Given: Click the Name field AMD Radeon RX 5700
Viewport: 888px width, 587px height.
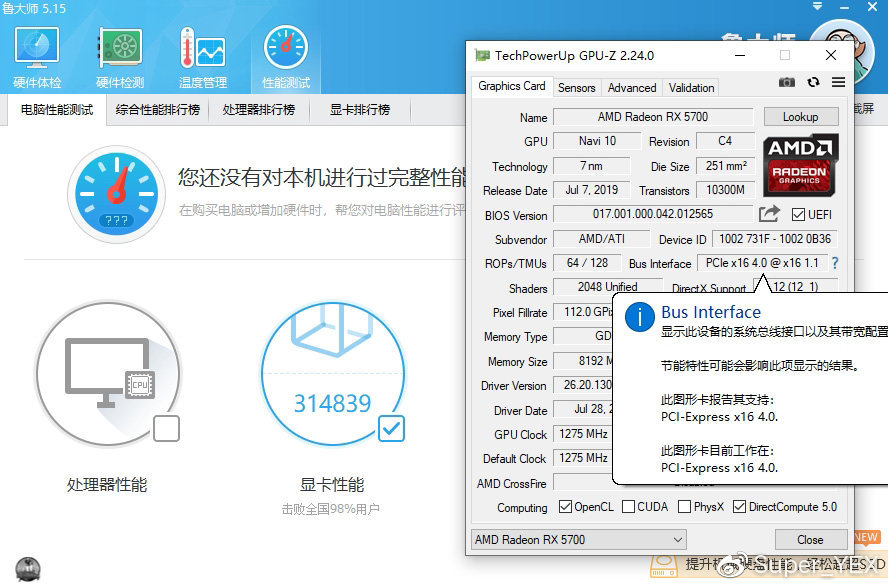Looking at the screenshot, I should [x=653, y=117].
